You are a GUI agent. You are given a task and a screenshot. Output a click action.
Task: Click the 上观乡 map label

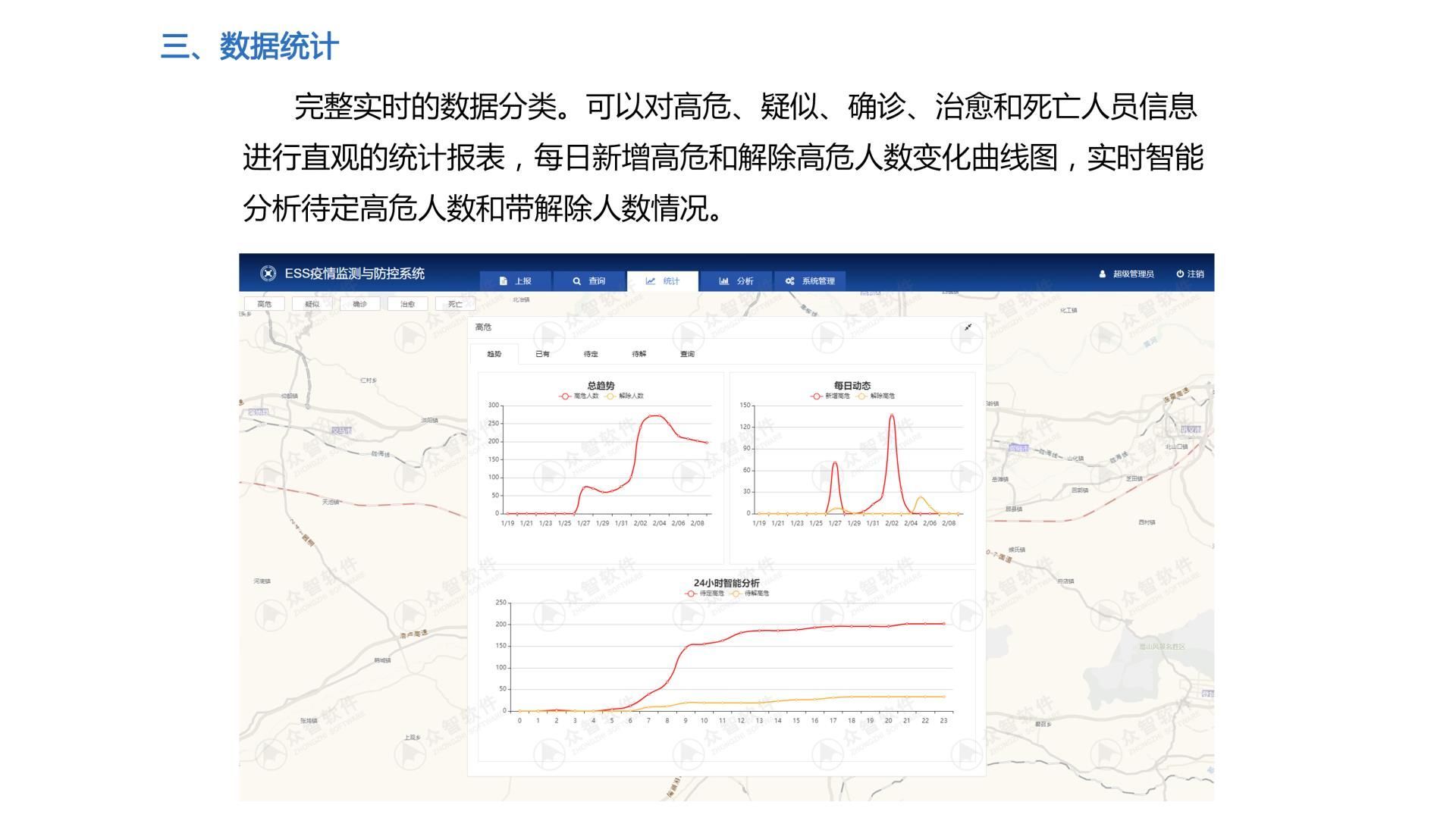click(412, 738)
